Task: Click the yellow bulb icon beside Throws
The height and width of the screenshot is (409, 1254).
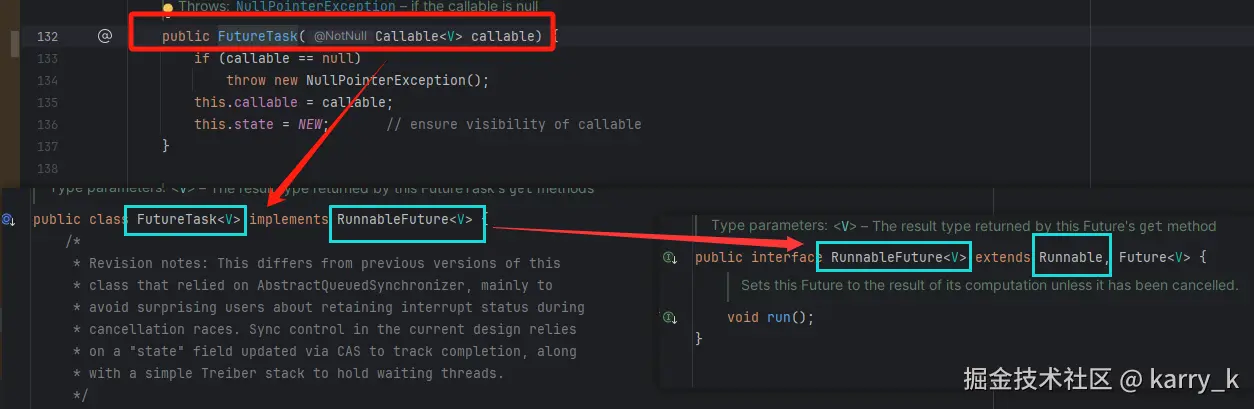Action: [x=168, y=6]
